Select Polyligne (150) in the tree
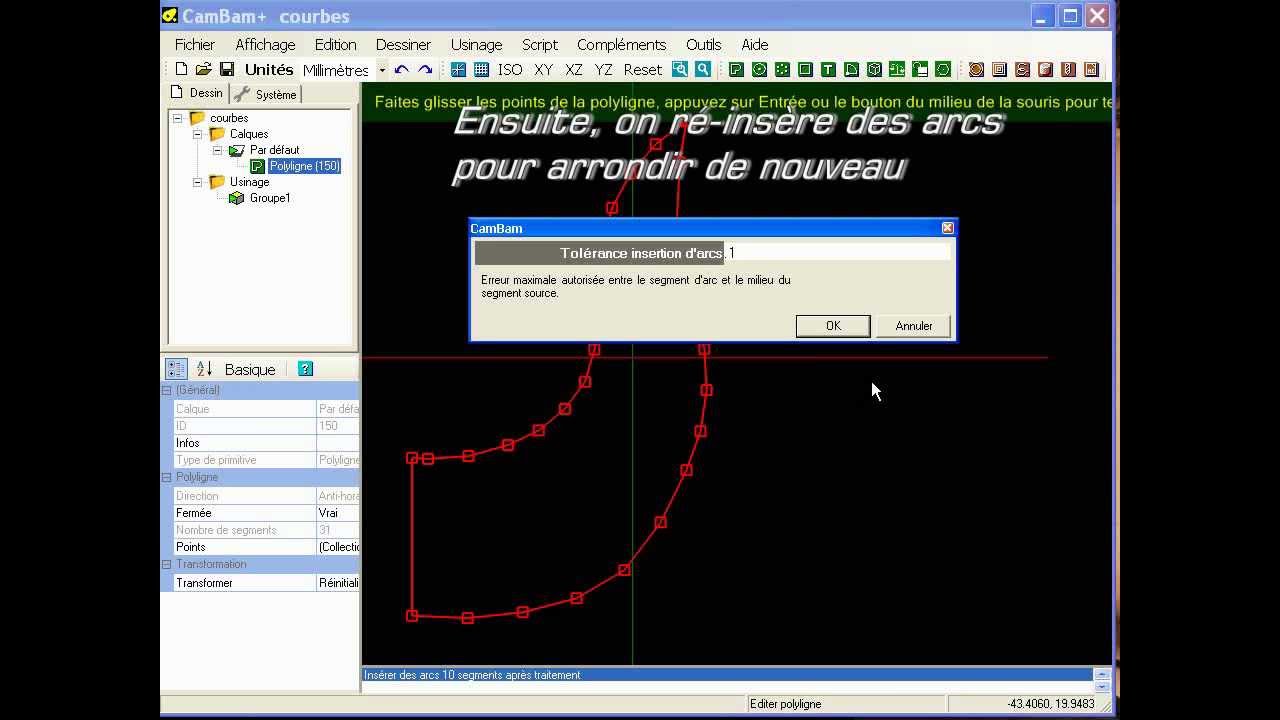 (x=305, y=166)
